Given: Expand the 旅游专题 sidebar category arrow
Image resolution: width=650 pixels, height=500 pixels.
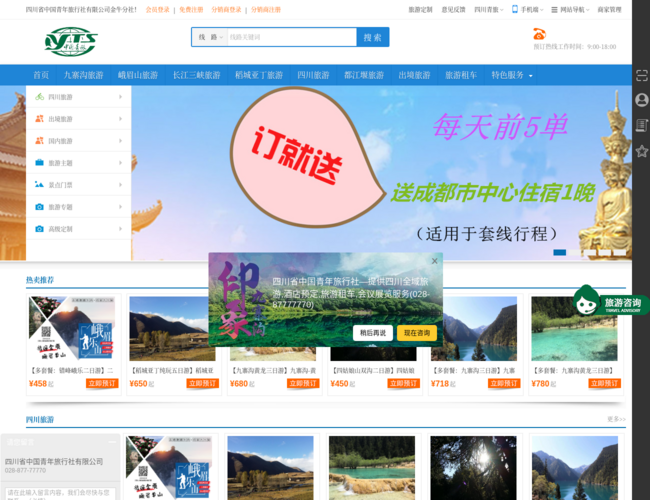Looking at the screenshot, I should tap(120, 206).
